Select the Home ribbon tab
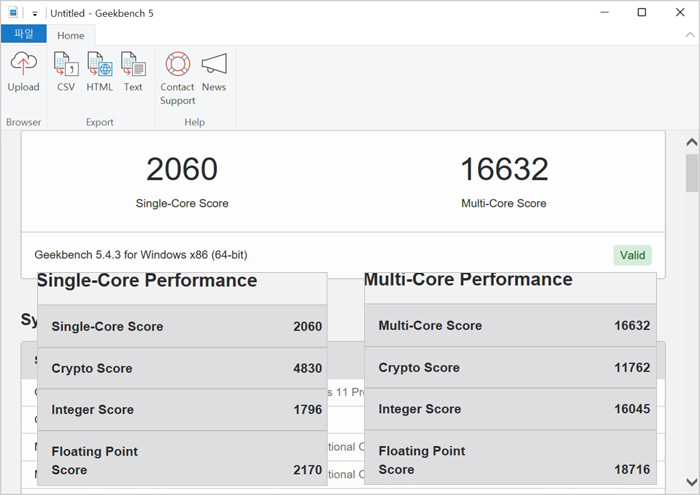Screen dimensions: 700x495 tap(71, 35)
